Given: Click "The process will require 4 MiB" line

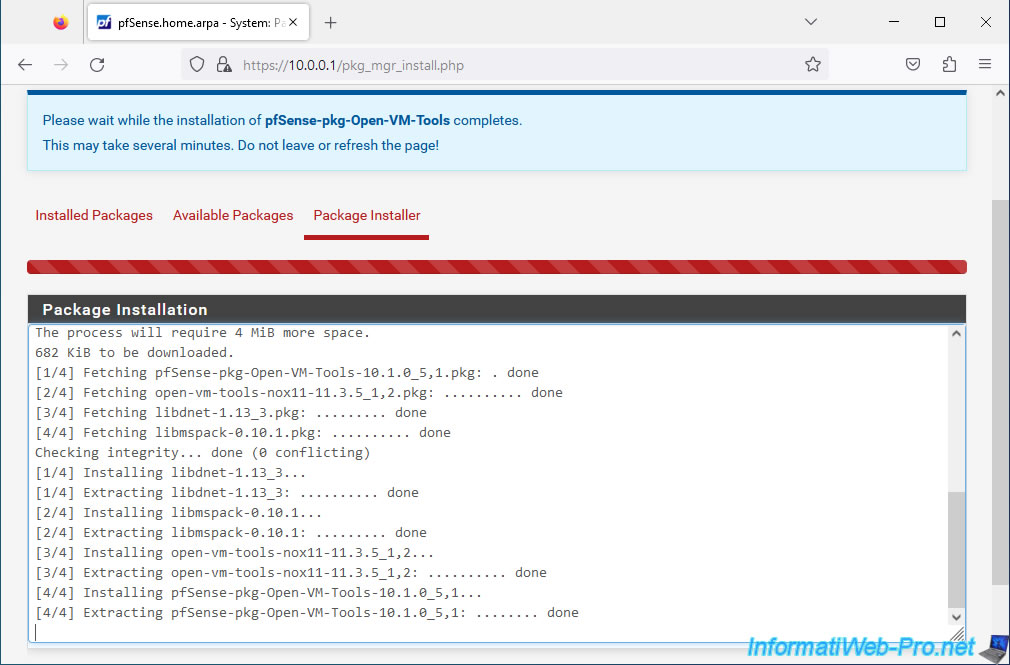Looking at the screenshot, I should pyautogui.click(x=203, y=332).
